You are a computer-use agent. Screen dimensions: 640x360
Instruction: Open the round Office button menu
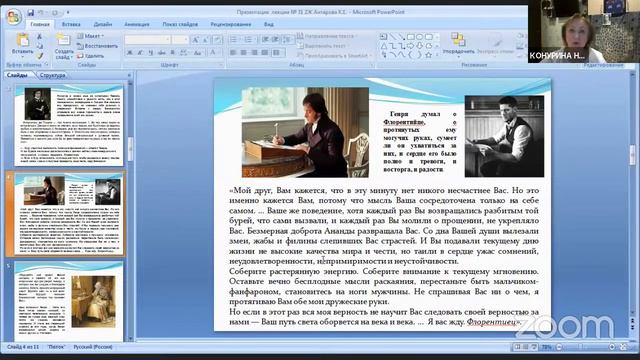tap(14, 18)
